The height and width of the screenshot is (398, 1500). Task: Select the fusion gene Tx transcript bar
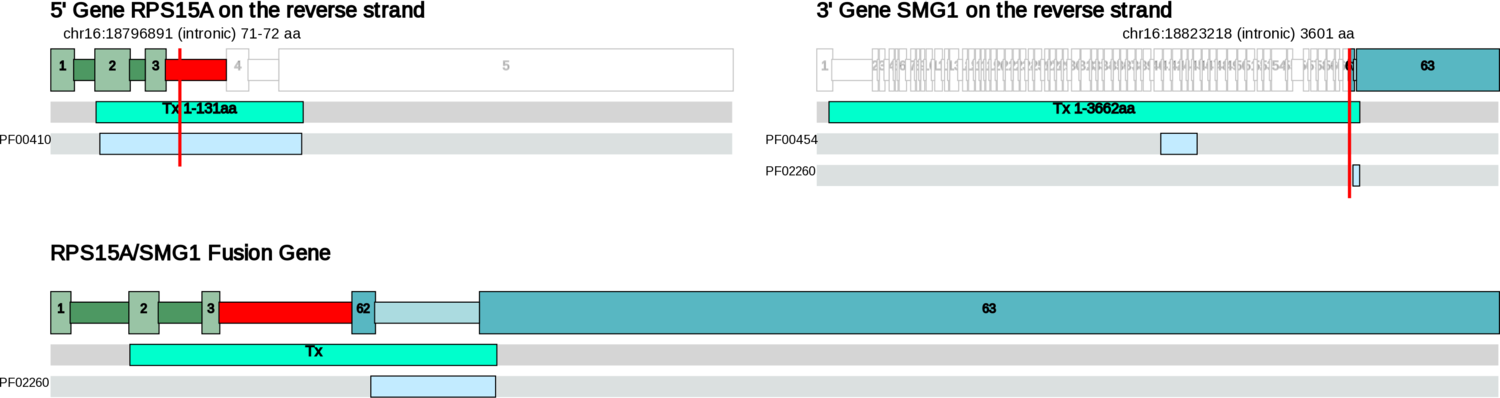[313, 354]
